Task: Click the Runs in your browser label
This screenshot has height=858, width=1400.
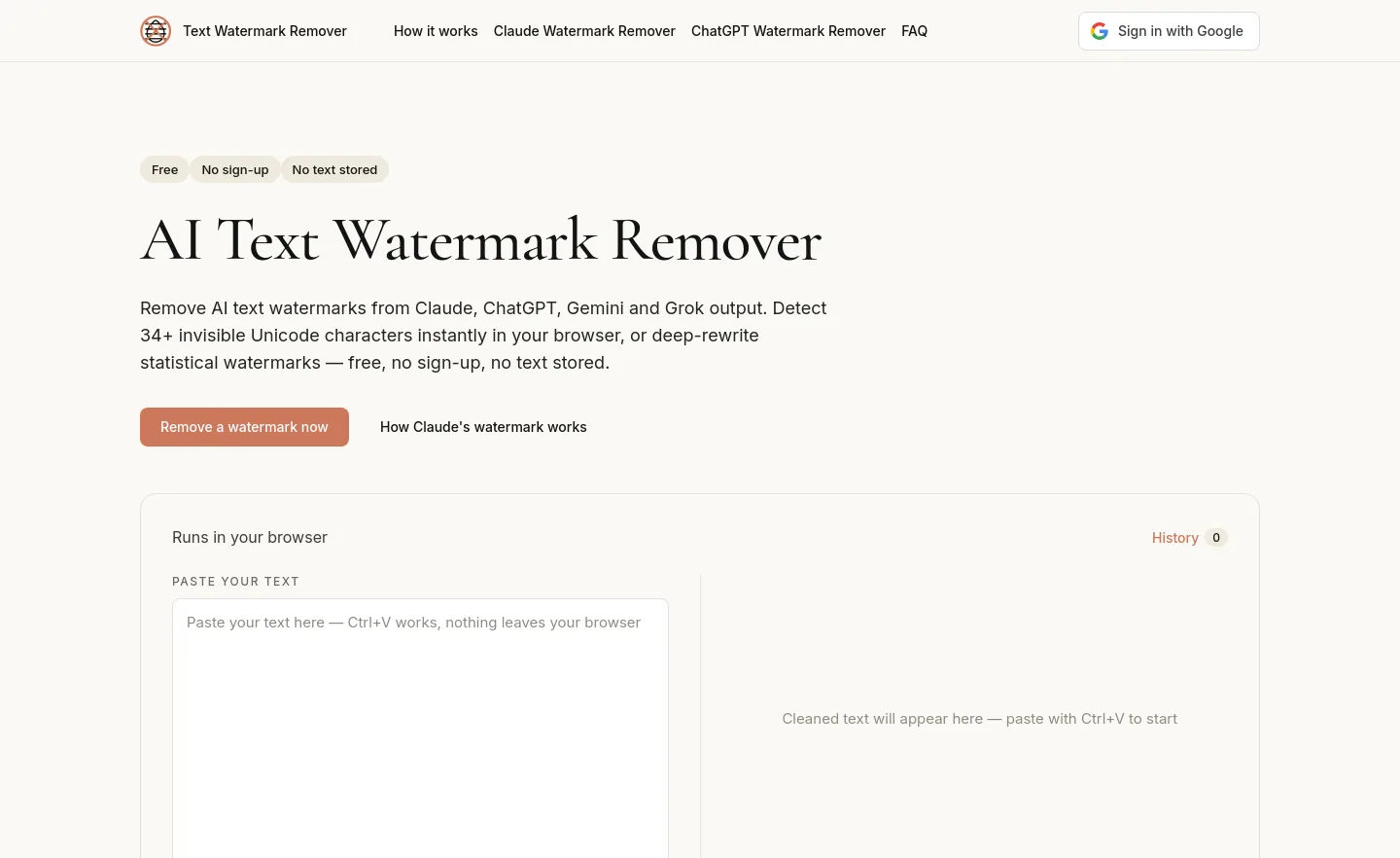Action: 250,538
